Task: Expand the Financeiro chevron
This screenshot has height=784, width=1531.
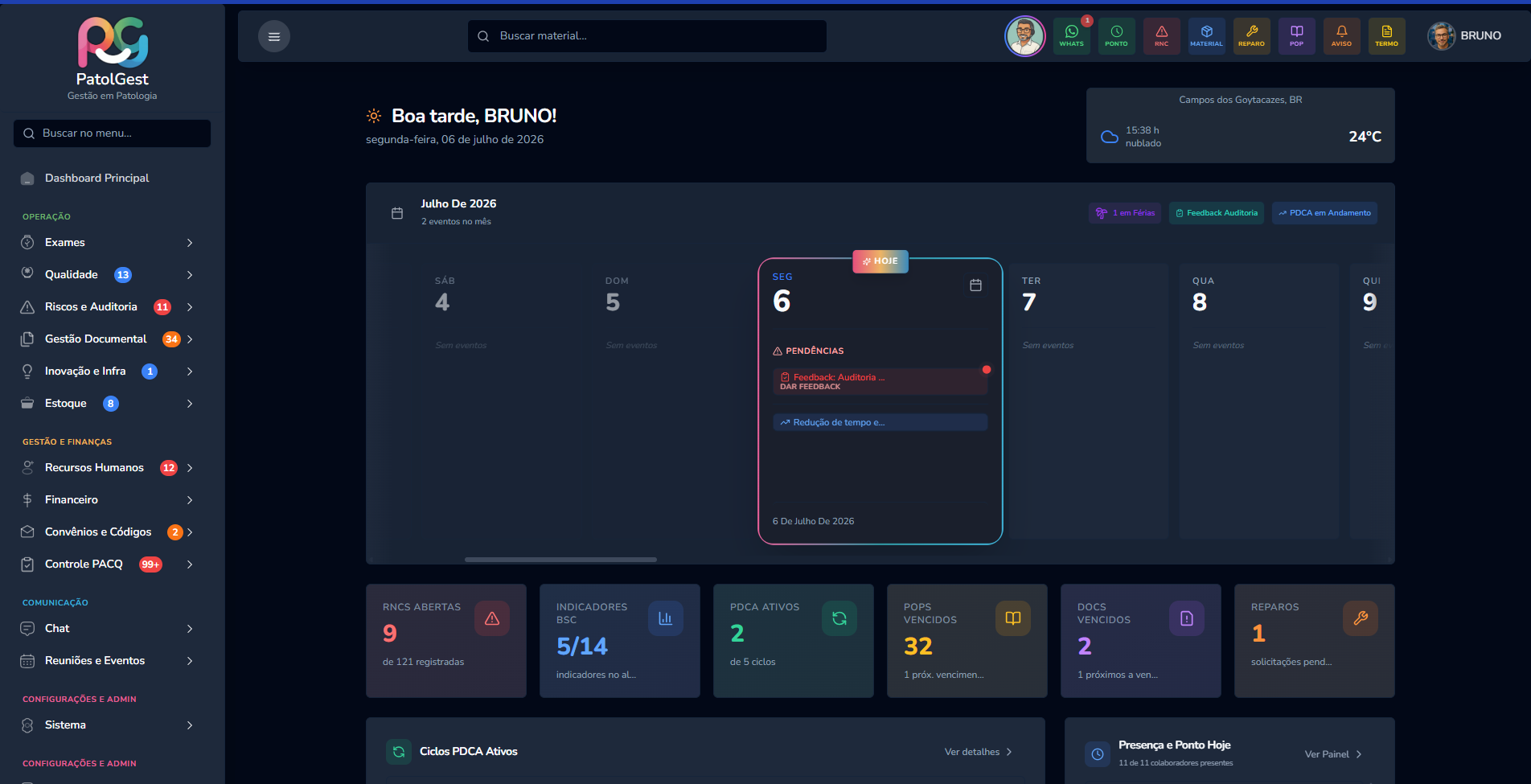Action: coord(190,500)
